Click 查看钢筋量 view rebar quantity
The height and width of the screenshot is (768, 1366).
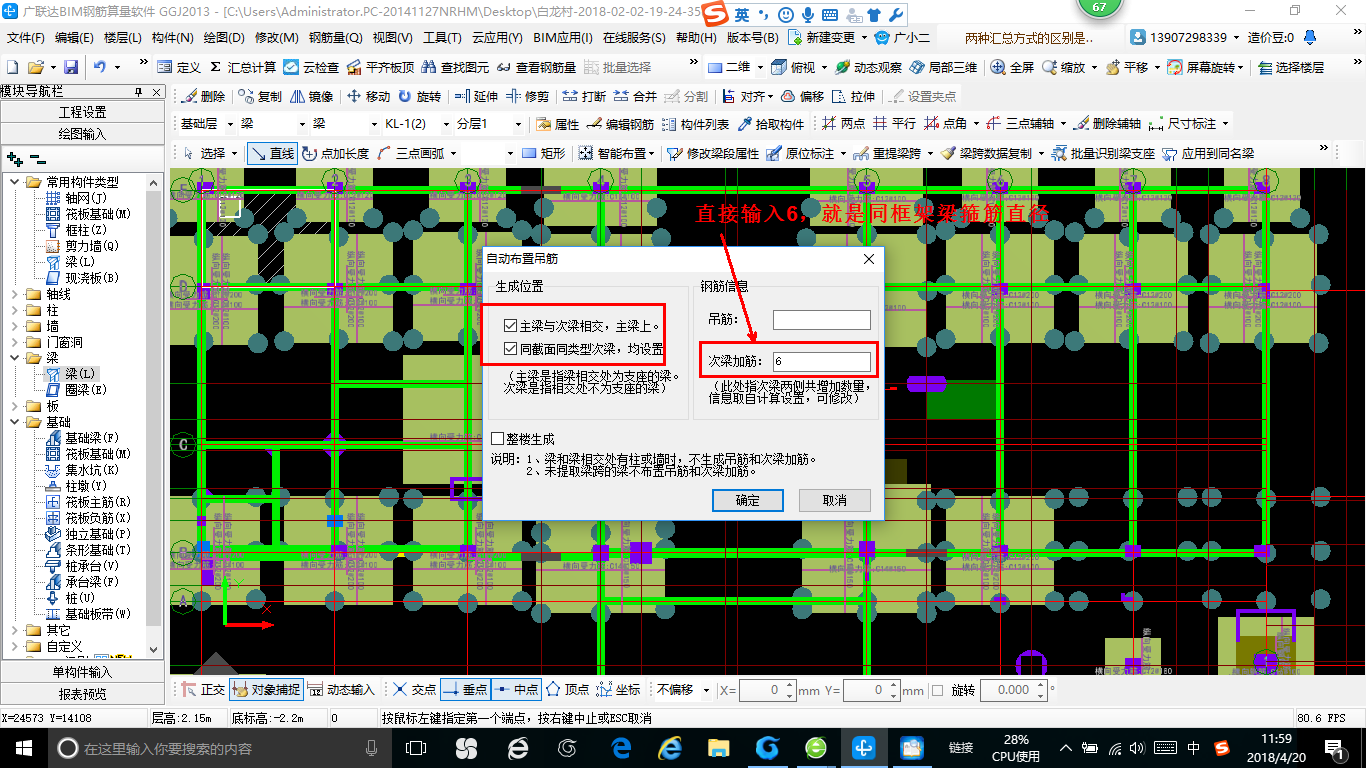pyautogui.click(x=536, y=67)
